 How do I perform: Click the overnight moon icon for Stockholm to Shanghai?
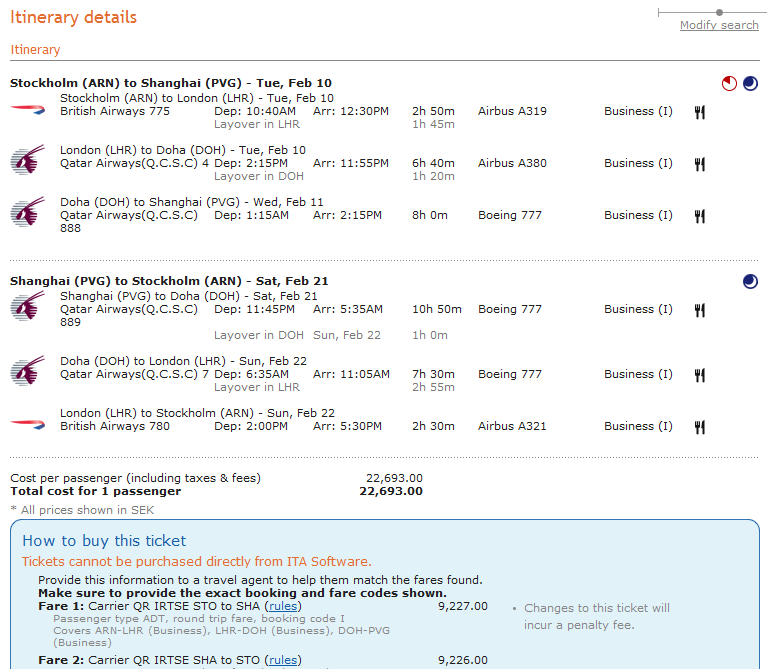[750, 84]
